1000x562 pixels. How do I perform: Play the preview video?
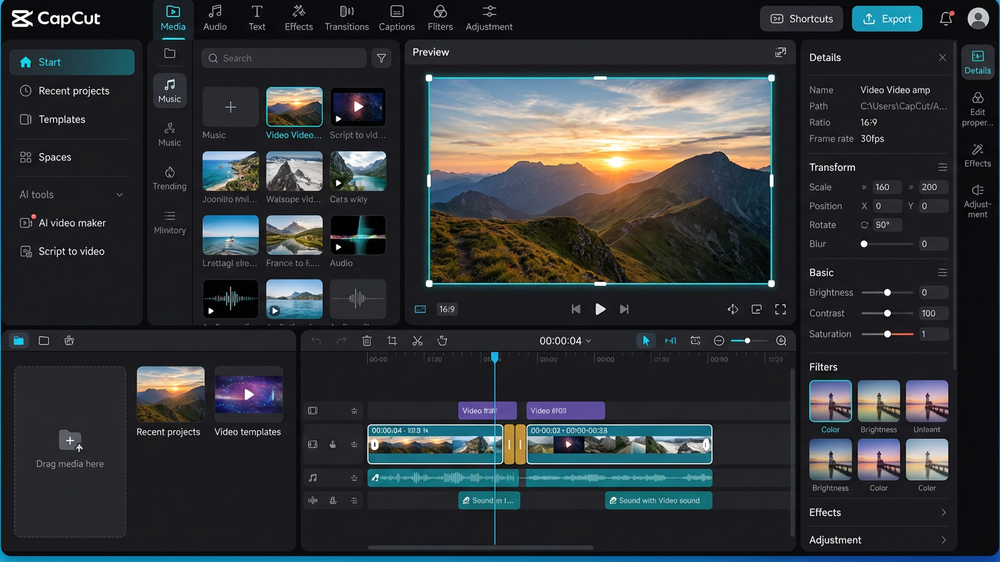tap(600, 309)
